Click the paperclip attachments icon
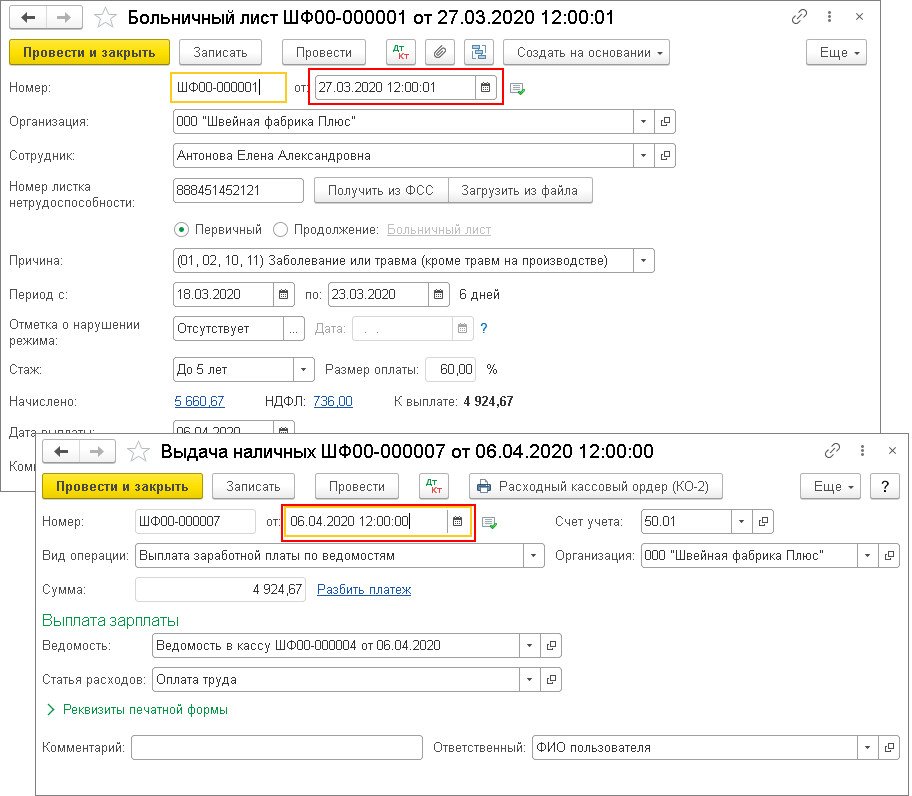 pos(441,53)
